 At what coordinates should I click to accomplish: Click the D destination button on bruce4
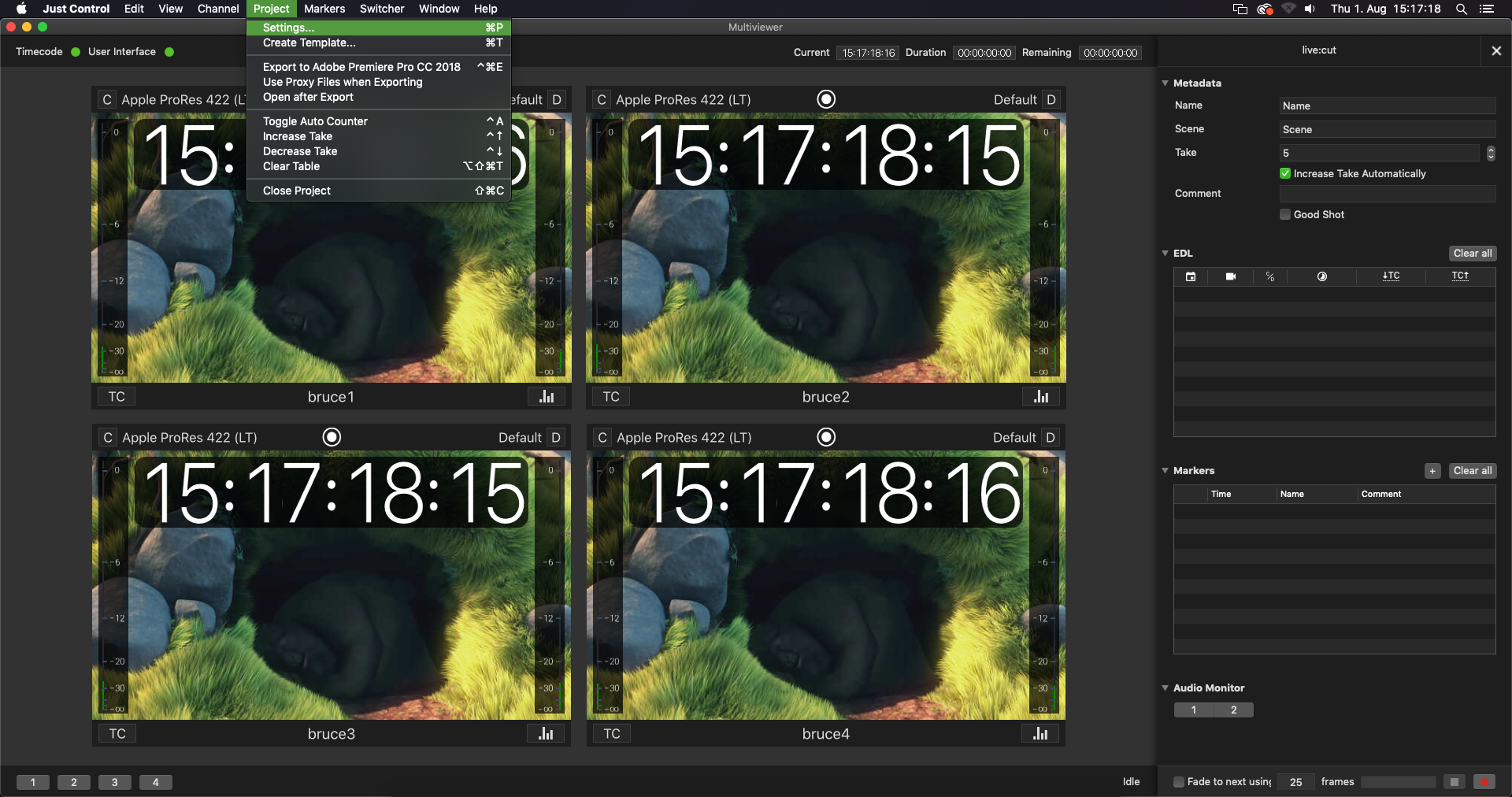point(1051,438)
